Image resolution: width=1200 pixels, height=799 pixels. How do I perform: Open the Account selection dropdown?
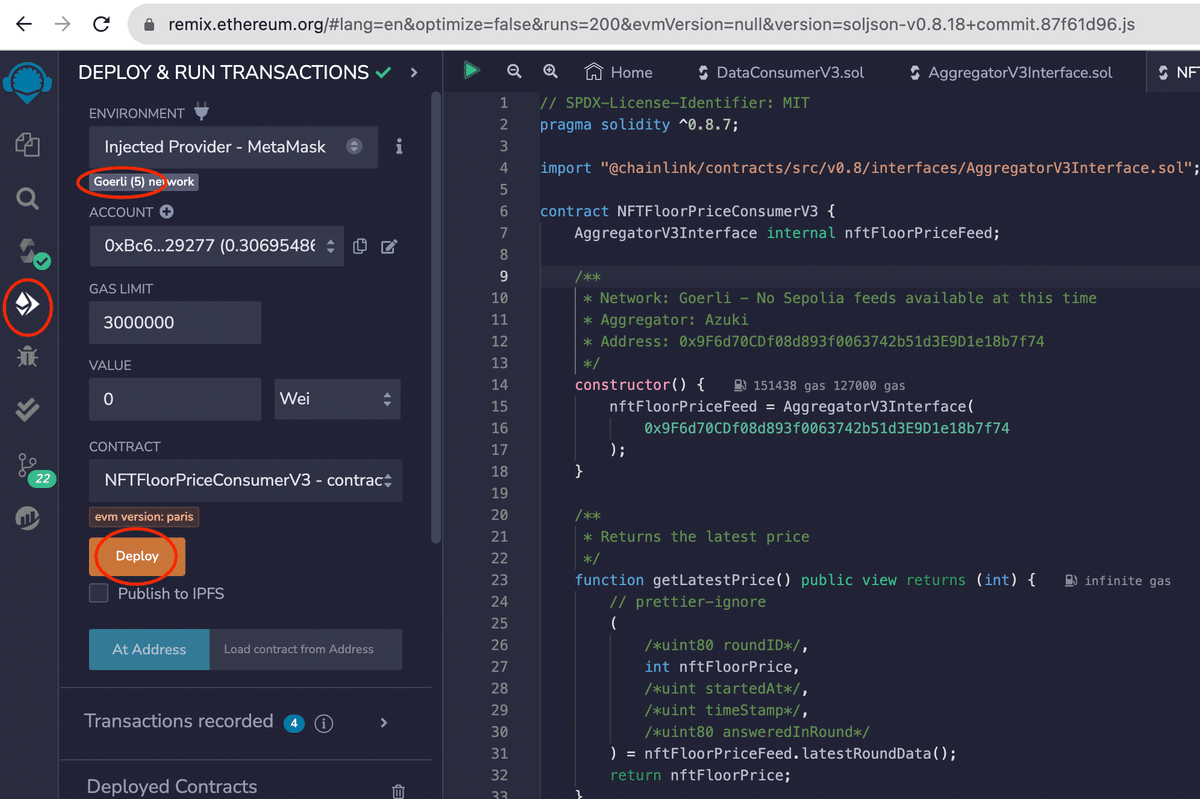[x=216, y=246]
